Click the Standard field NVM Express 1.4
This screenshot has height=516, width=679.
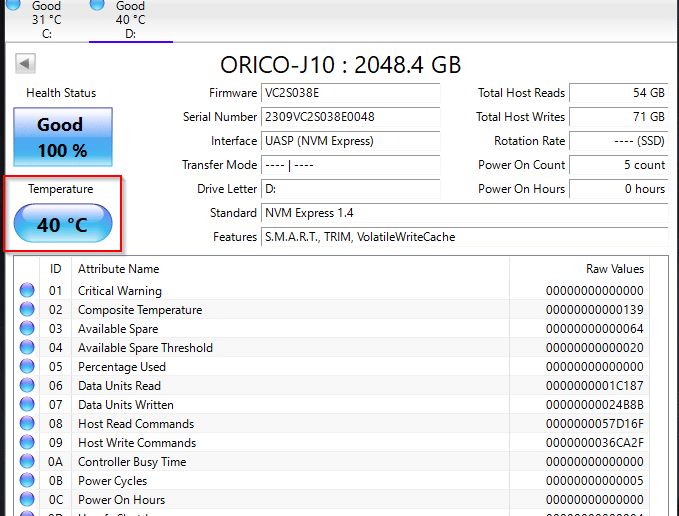pyautogui.click(x=465, y=213)
